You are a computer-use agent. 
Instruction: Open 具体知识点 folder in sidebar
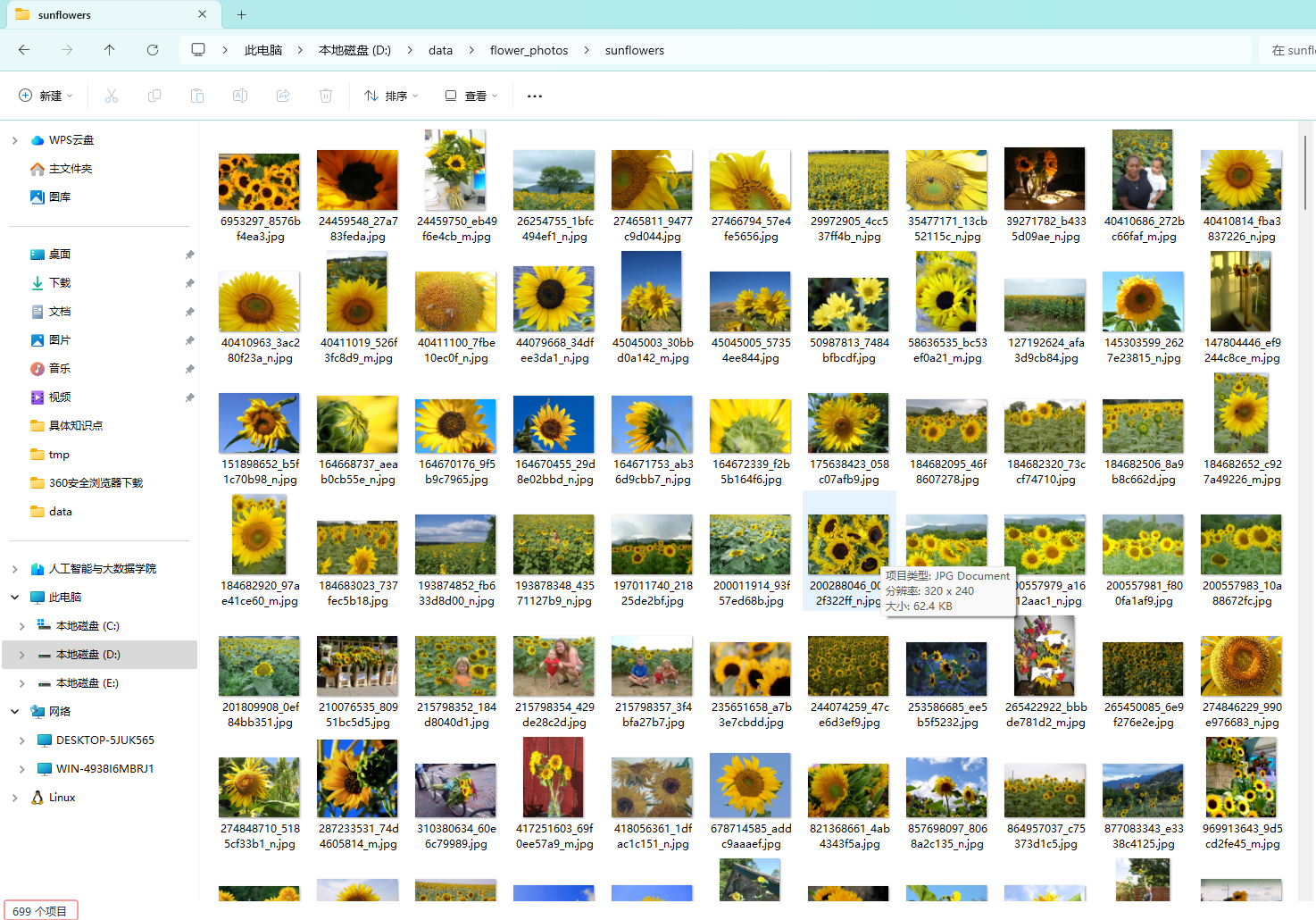[x=75, y=426]
